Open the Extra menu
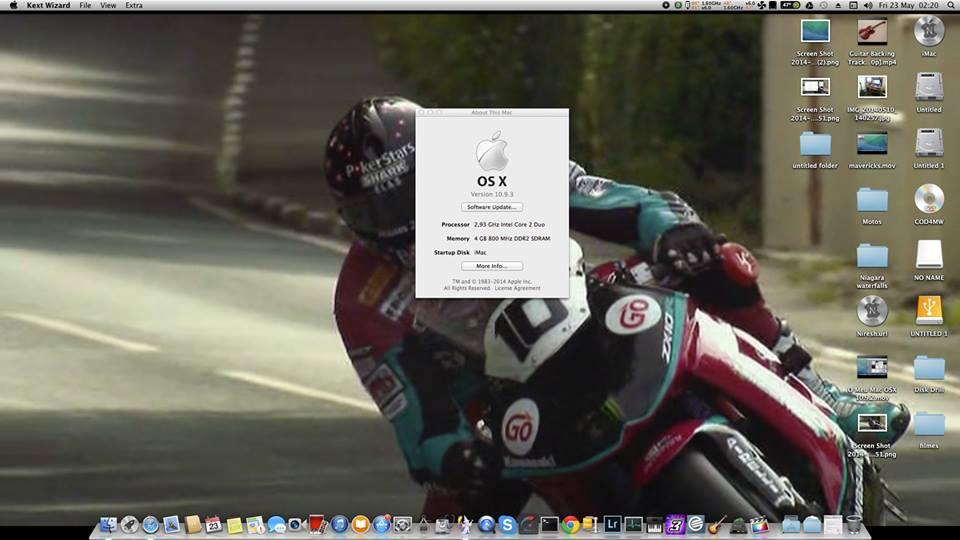Screen dimensions: 960x540 point(134,5)
